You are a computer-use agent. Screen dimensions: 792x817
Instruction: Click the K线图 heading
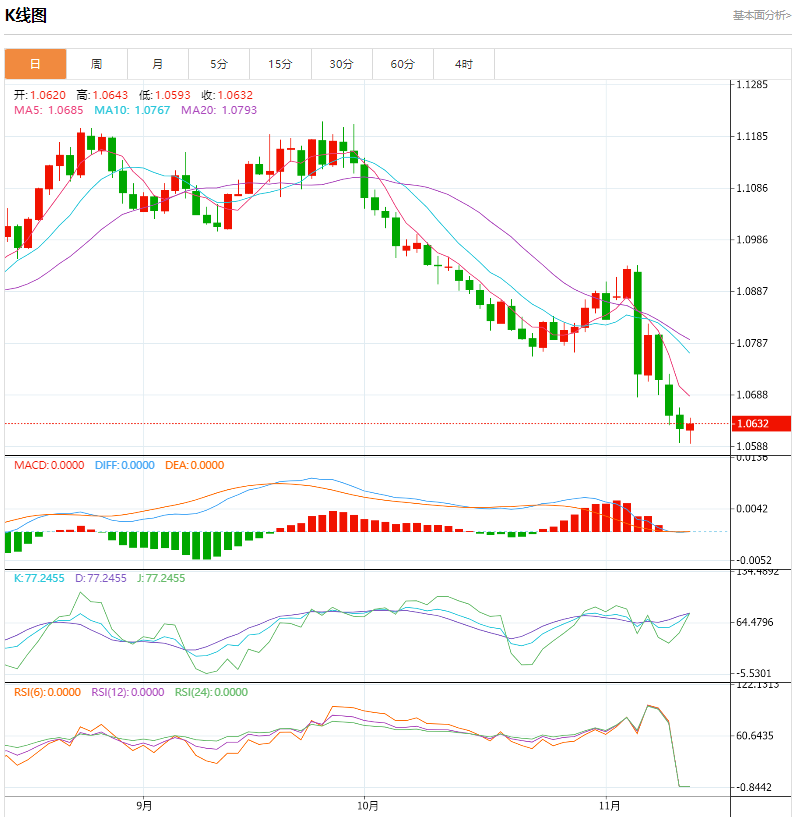pyautogui.click(x=26, y=15)
